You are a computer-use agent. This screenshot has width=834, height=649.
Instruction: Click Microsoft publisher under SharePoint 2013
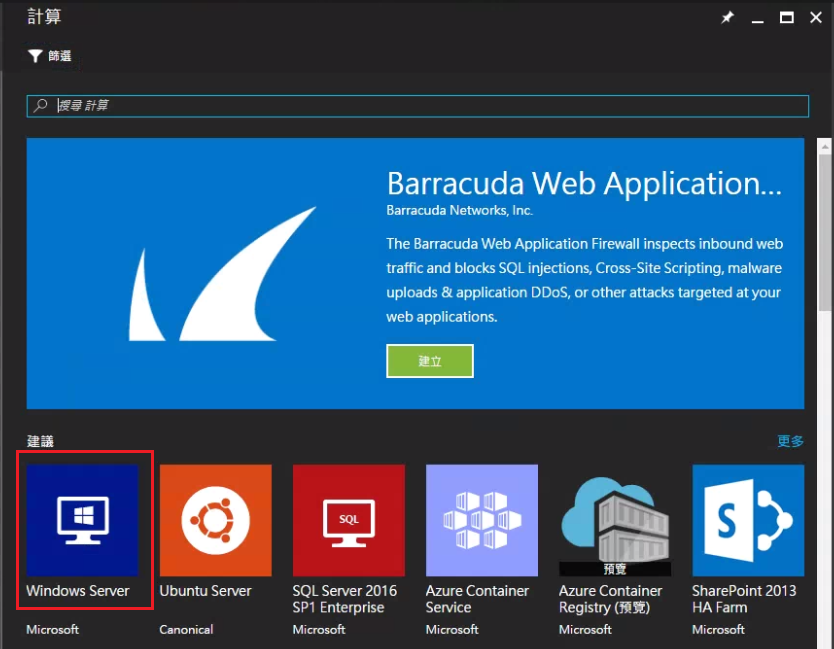[718, 630]
